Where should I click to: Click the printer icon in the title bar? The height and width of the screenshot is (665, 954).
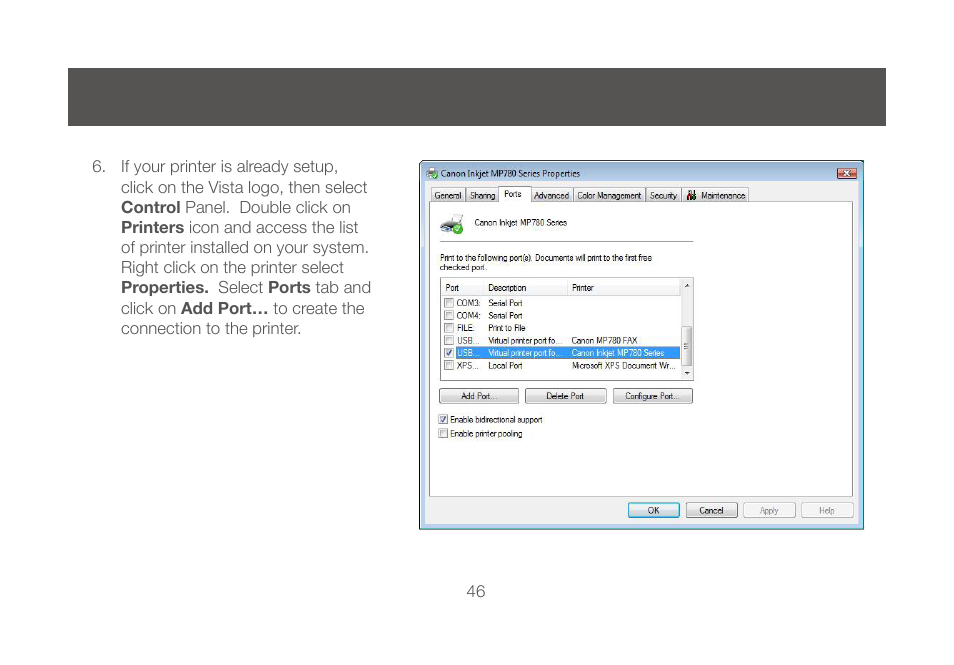point(432,173)
